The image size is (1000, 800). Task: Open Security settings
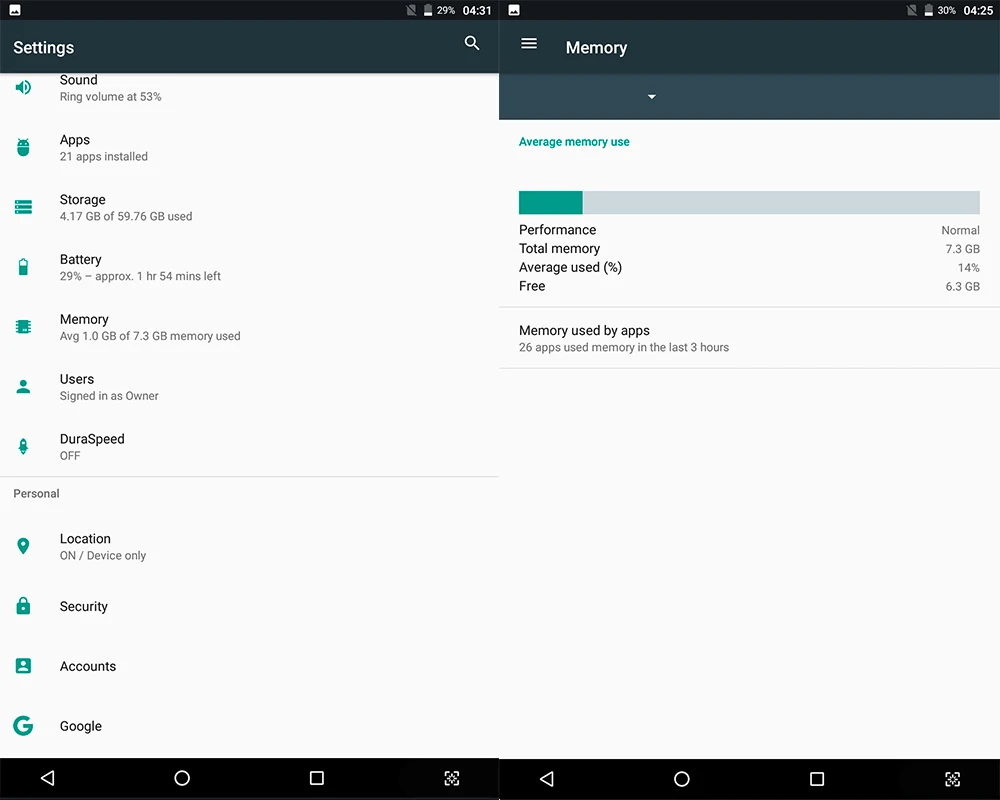pos(249,606)
